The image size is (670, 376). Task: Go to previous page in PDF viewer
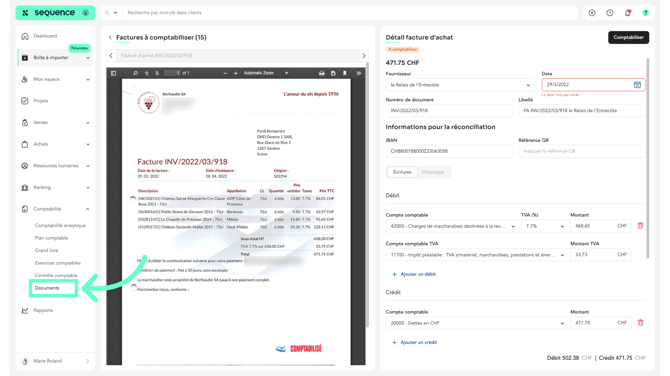(x=147, y=73)
